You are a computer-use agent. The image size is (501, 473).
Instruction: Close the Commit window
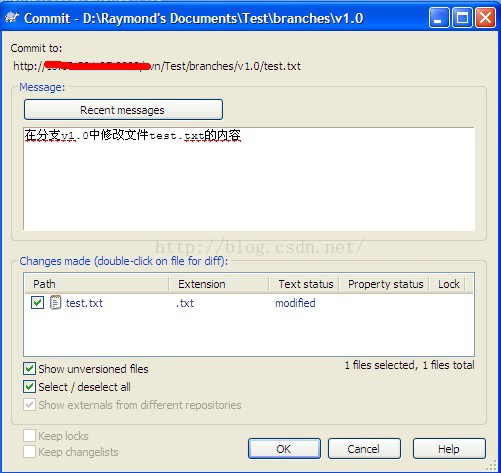pos(485,18)
